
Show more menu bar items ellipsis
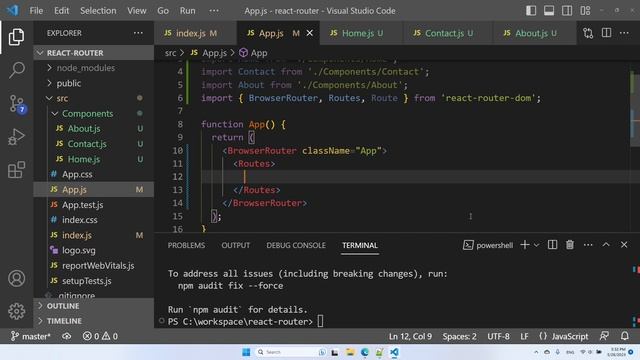[214, 11]
